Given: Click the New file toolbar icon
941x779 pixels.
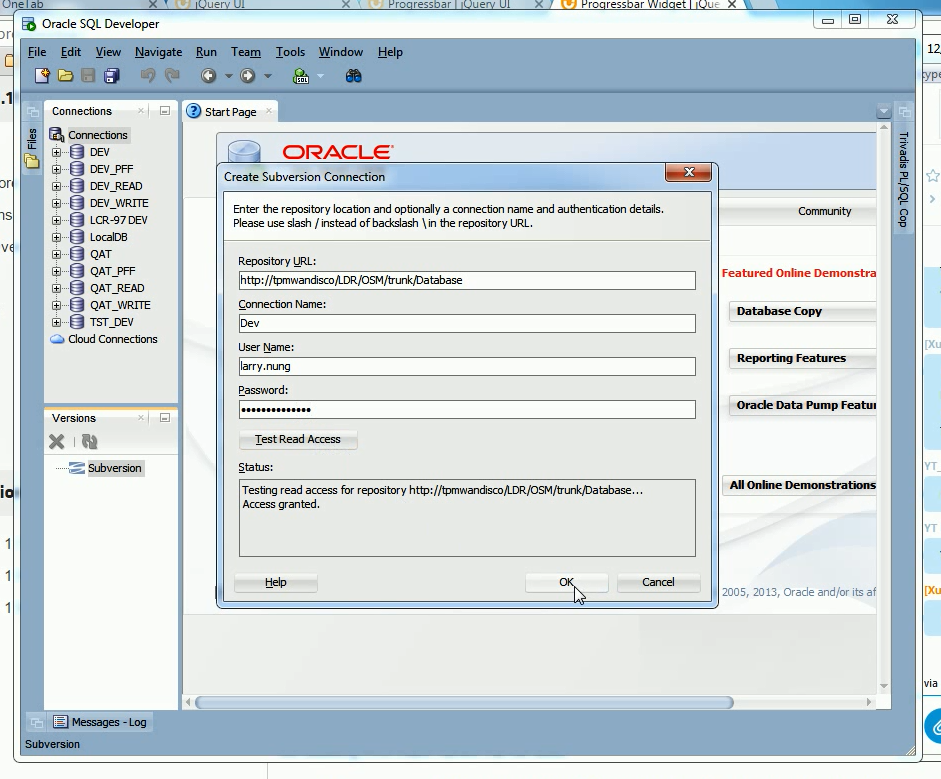Looking at the screenshot, I should [x=42, y=76].
